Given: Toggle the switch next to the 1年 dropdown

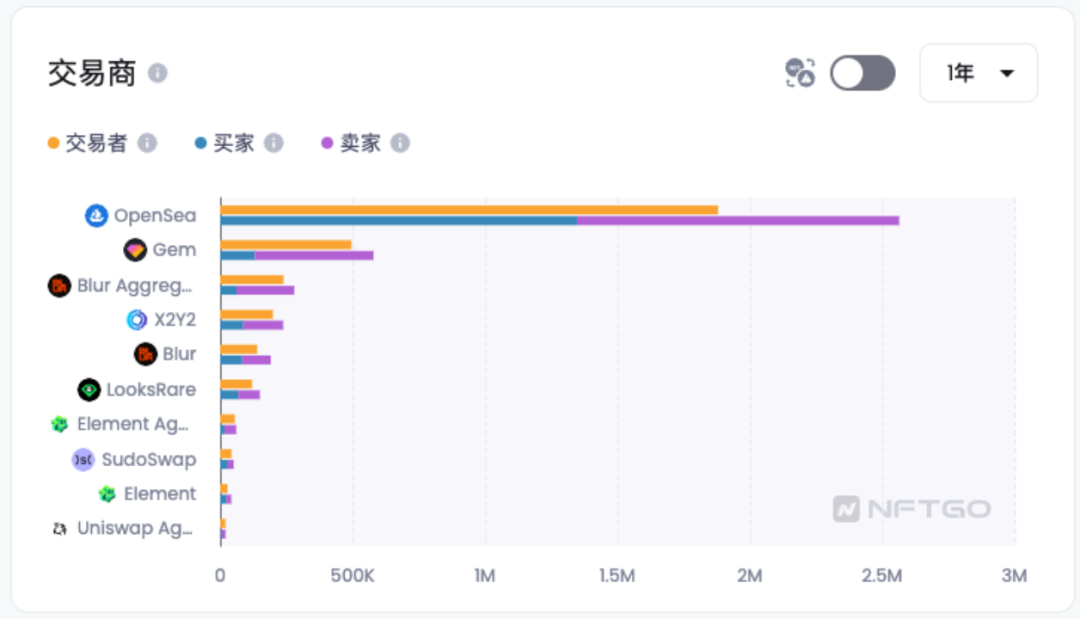Looking at the screenshot, I should click(x=862, y=73).
